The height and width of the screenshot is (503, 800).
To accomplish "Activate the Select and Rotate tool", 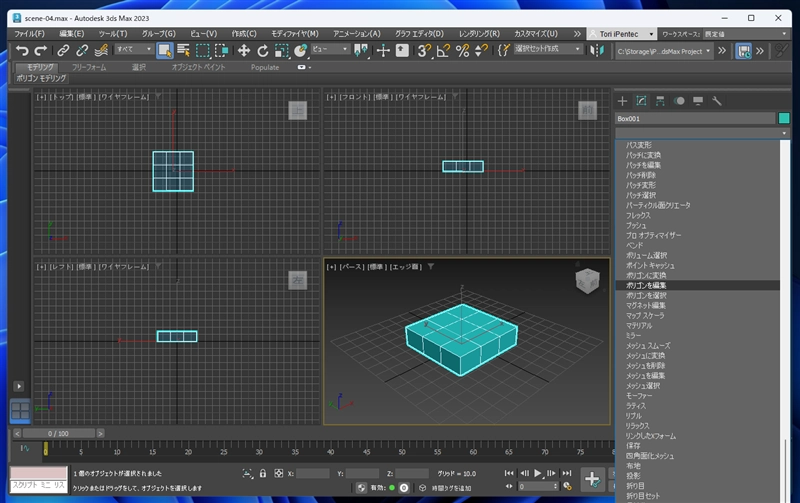I will point(263,50).
